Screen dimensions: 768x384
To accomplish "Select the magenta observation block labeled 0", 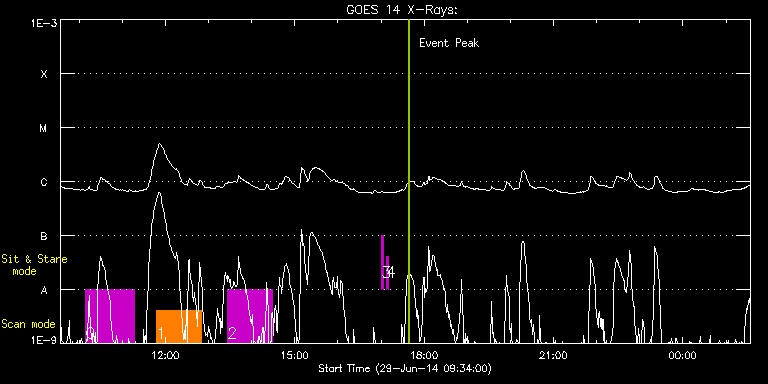I will click(x=110, y=316).
